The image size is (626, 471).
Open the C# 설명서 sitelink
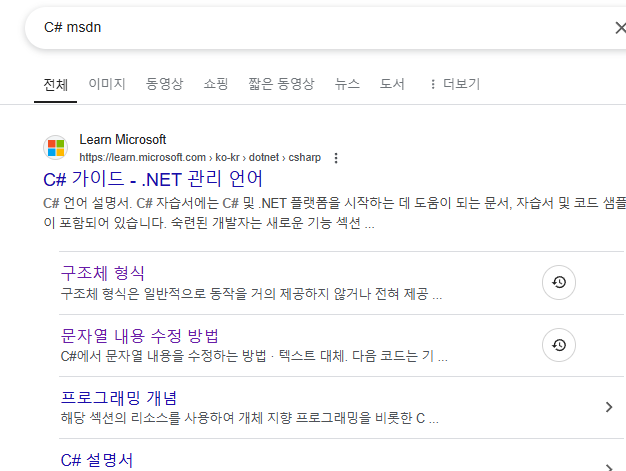[97, 460]
